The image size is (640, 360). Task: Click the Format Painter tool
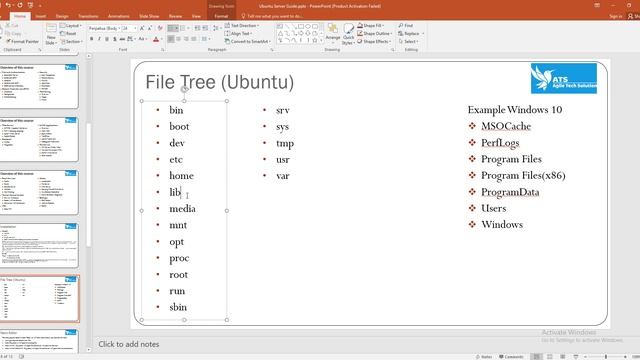click(23, 42)
